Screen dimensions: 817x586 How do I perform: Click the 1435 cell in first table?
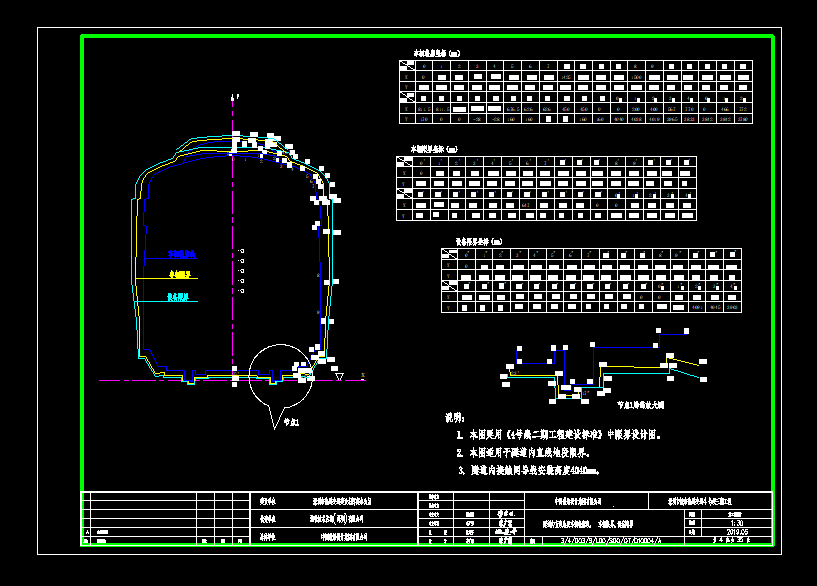click(x=566, y=77)
